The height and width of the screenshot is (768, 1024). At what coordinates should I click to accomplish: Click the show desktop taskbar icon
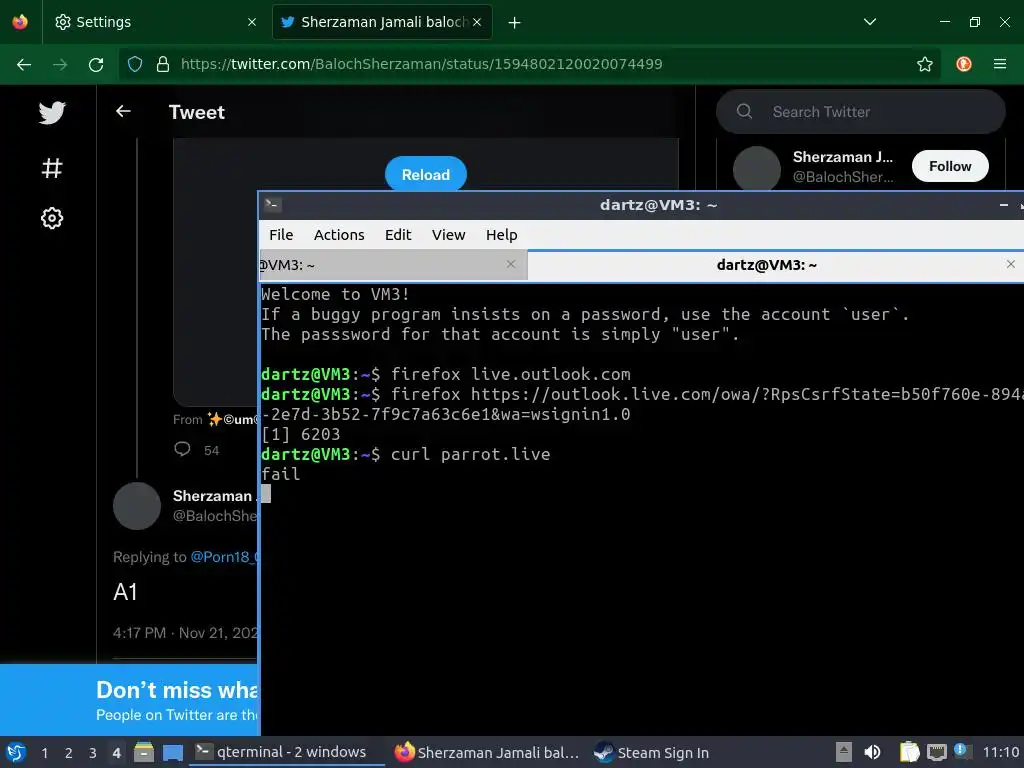click(x=173, y=752)
